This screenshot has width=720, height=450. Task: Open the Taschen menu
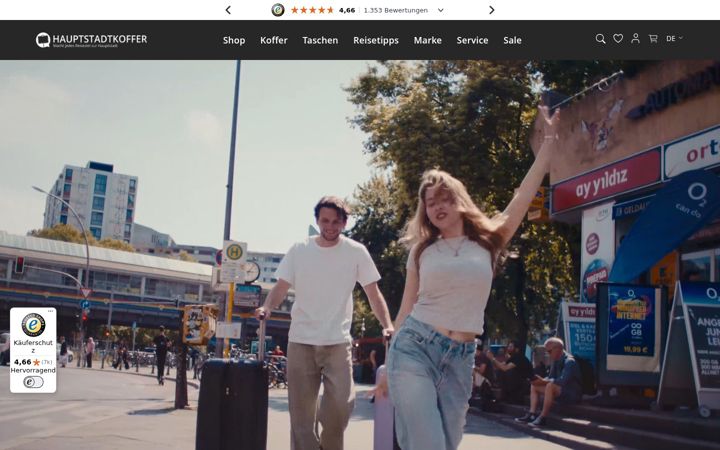pos(320,40)
